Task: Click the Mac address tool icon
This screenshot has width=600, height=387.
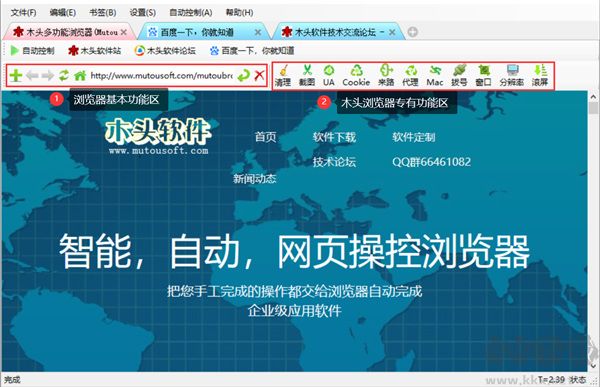Action: 435,75
